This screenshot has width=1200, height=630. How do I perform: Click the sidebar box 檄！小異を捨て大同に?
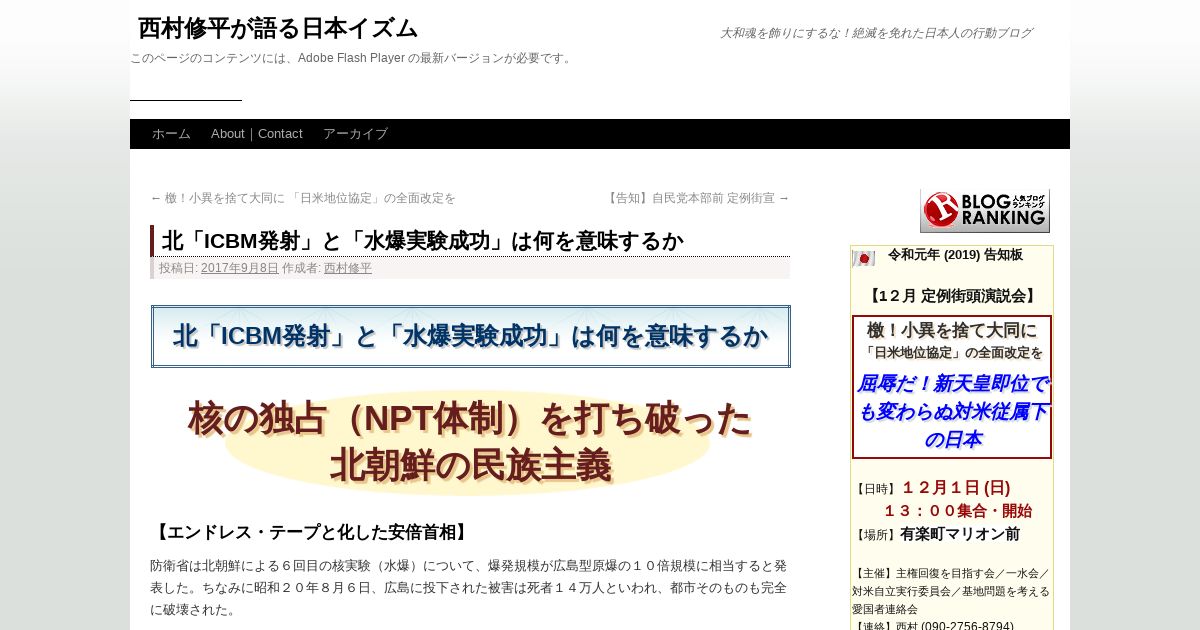pyautogui.click(x=952, y=387)
